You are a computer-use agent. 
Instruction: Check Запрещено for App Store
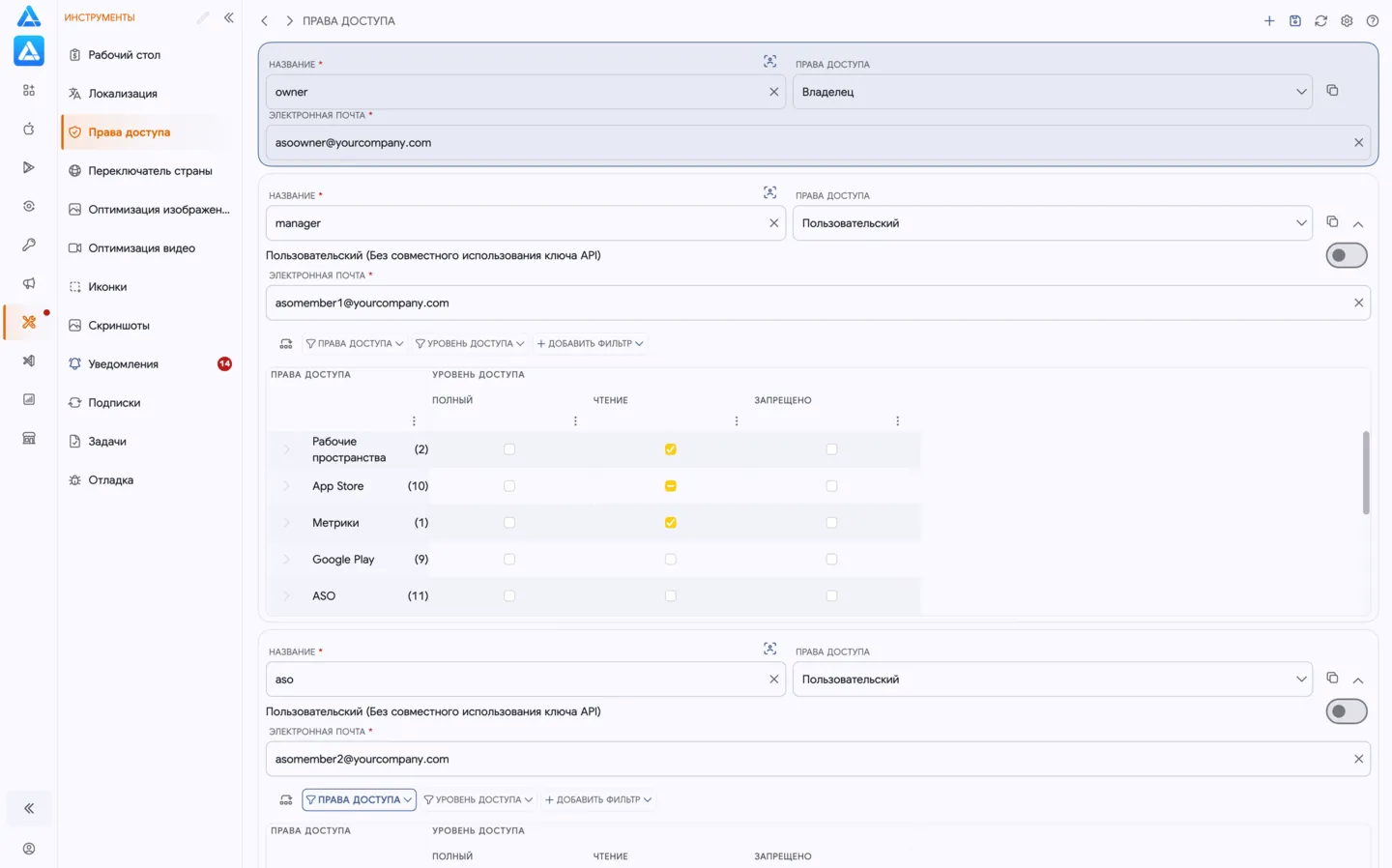pyautogui.click(x=831, y=486)
